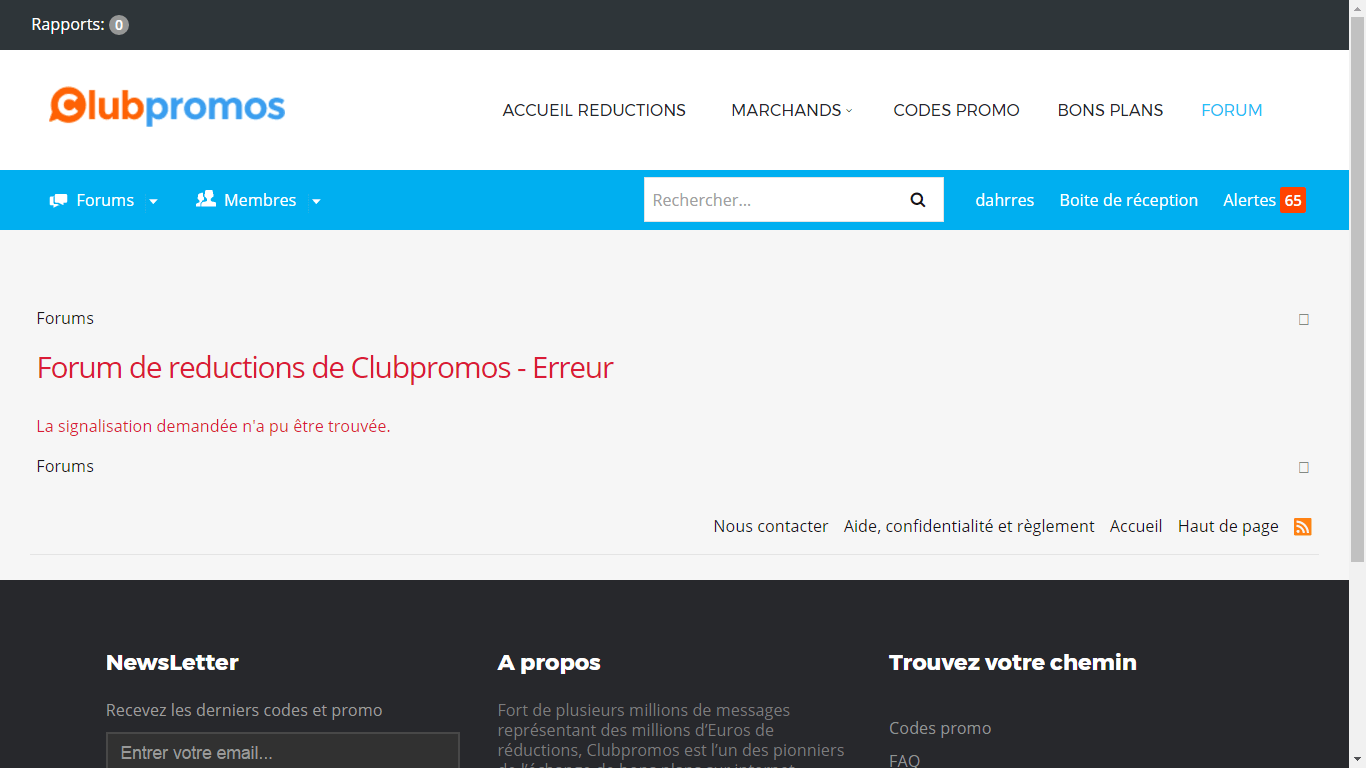This screenshot has width=1366, height=768.
Task: Open Boite de réception link
Action: click(1128, 200)
